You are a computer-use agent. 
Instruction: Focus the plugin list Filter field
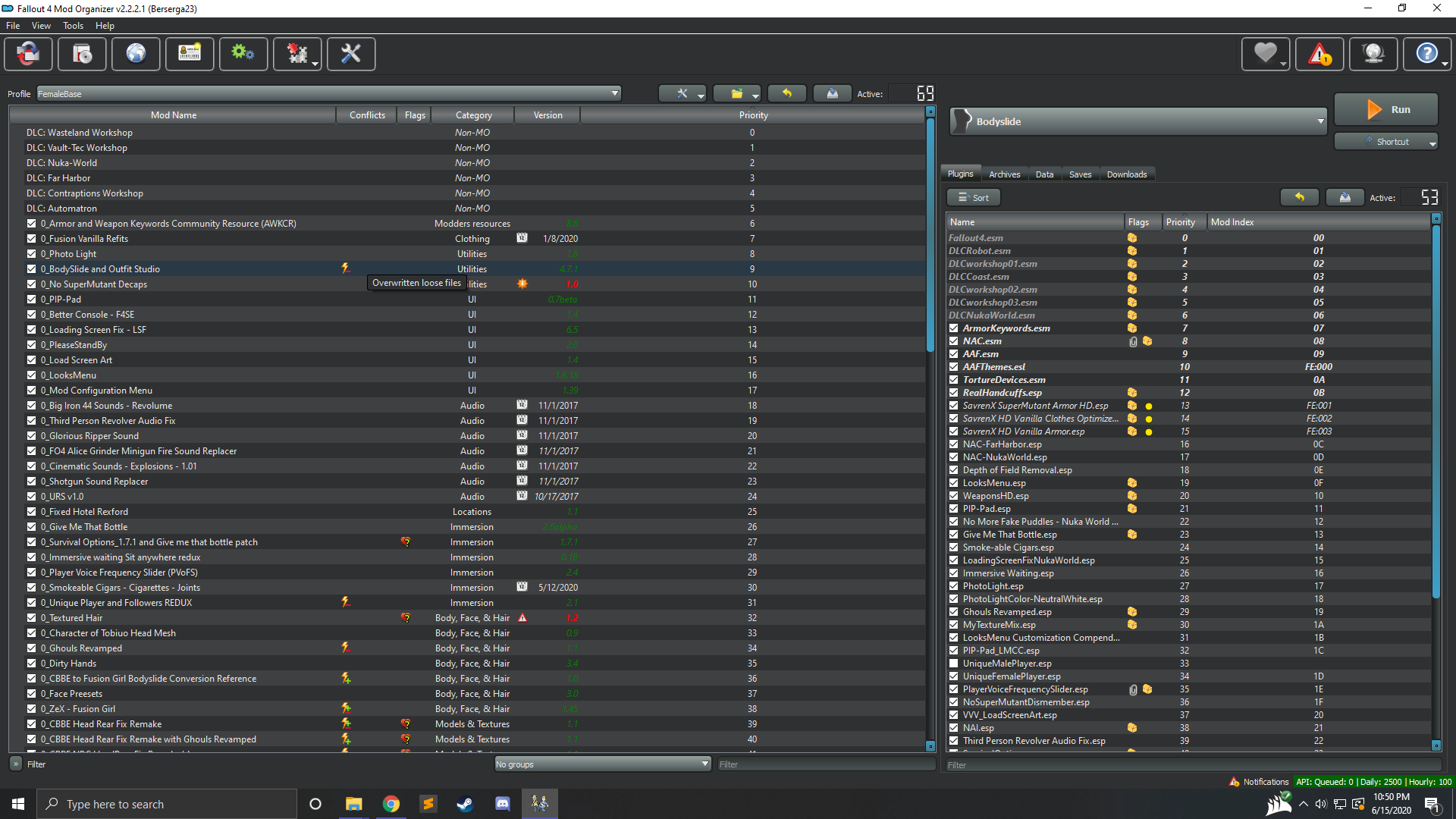click(1193, 764)
